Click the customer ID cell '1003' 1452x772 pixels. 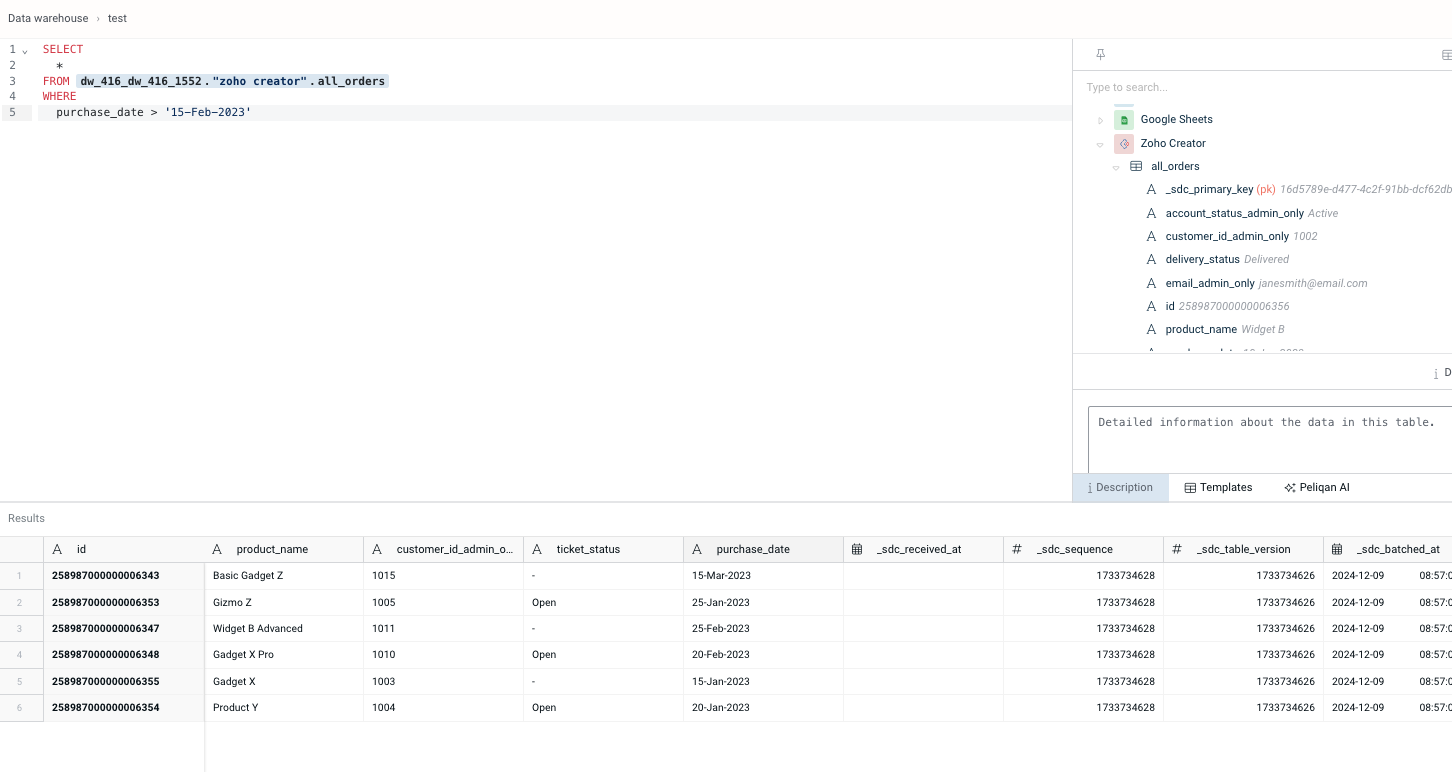[444, 681]
